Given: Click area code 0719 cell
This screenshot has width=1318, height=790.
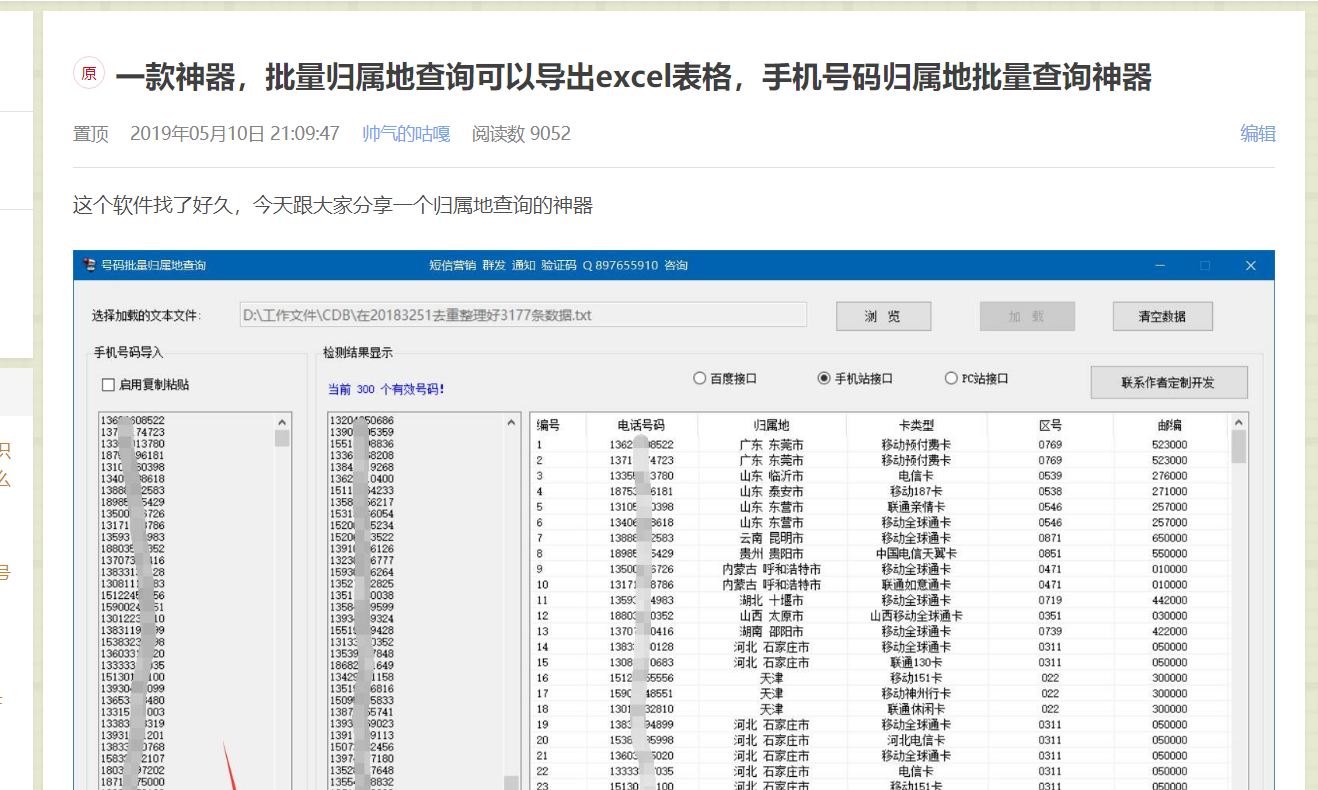Looking at the screenshot, I should [1050, 600].
